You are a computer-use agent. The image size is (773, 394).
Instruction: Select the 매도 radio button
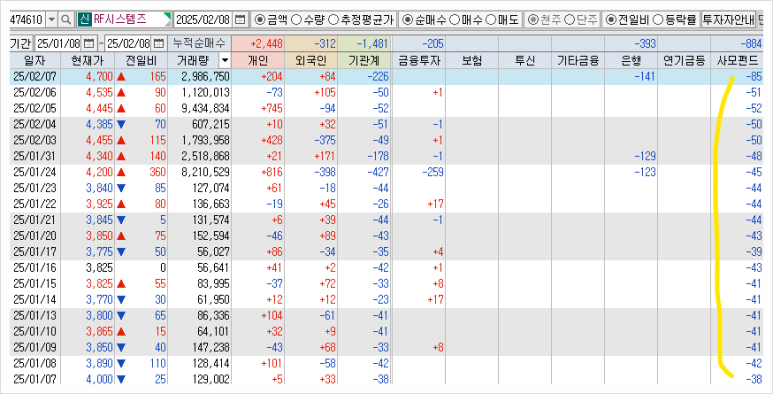pos(491,20)
